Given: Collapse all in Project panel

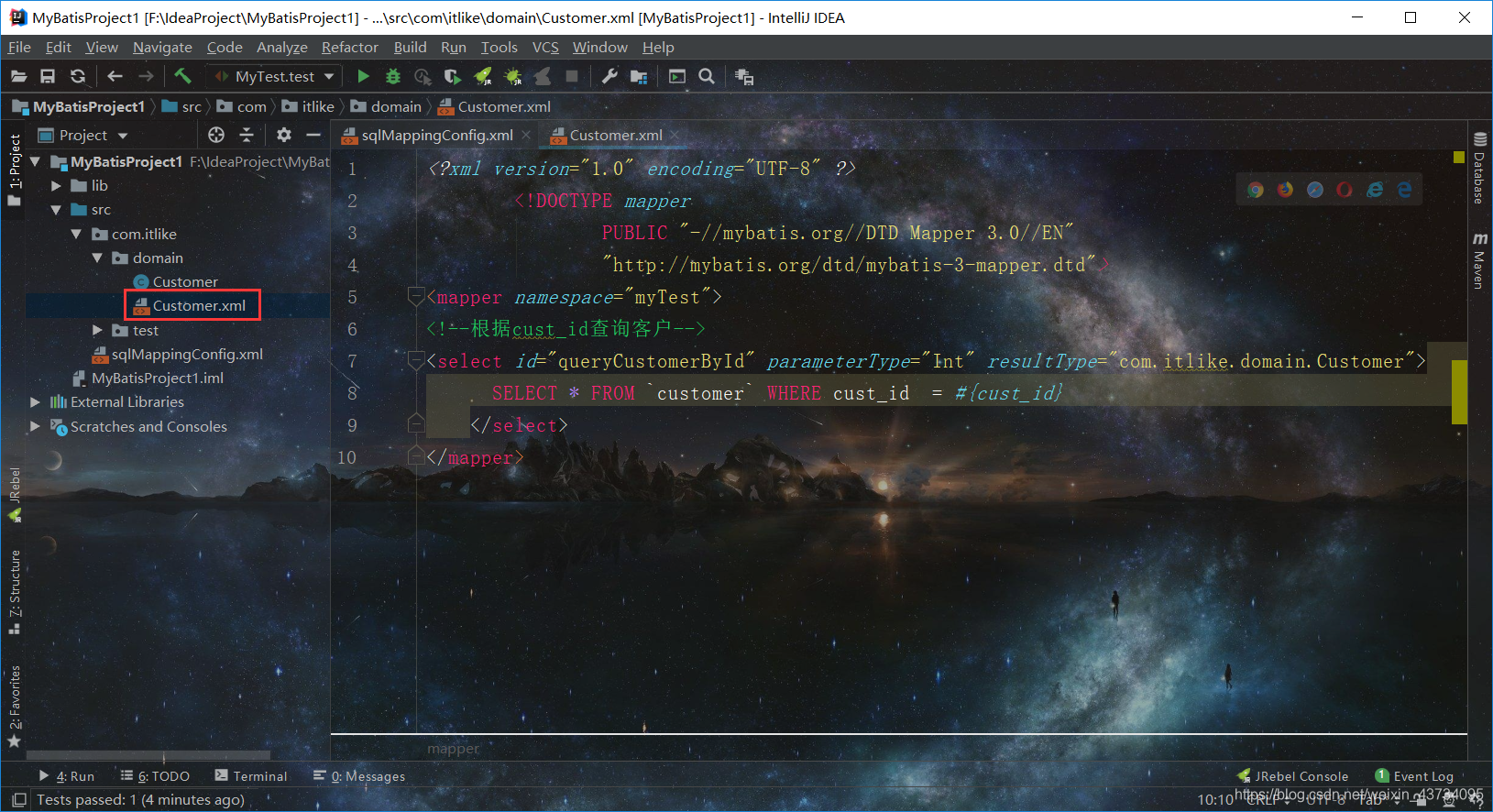Looking at the screenshot, I should pyautogui.click(x=247, y=135).
